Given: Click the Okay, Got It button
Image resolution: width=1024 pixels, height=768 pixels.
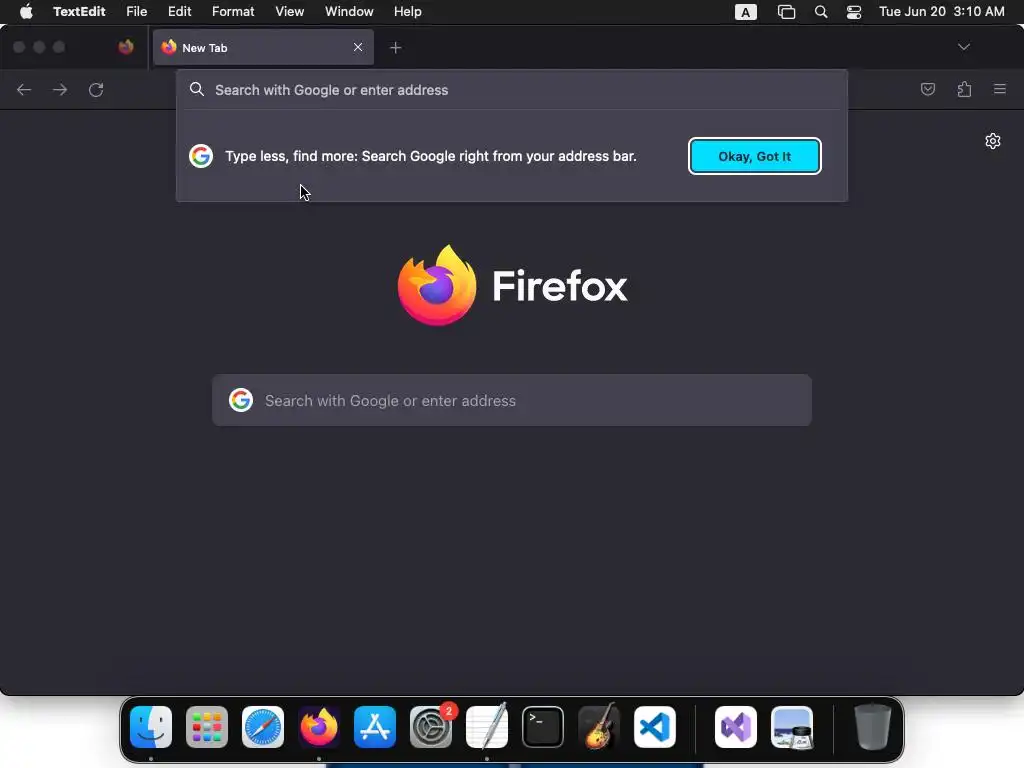Looking at the screenshot, I should [755, 156].
